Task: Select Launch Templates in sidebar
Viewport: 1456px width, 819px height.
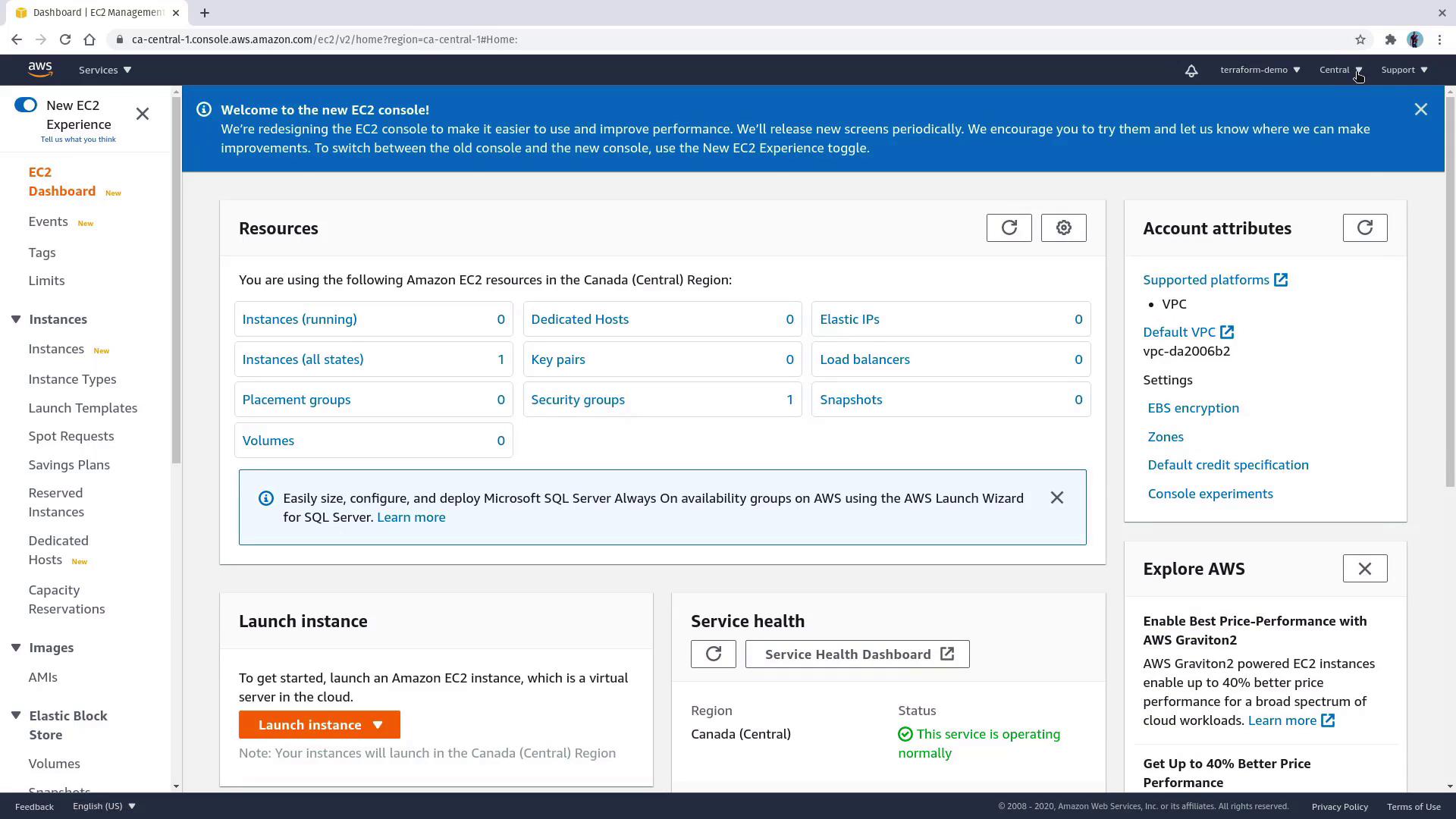Action: 83,408
